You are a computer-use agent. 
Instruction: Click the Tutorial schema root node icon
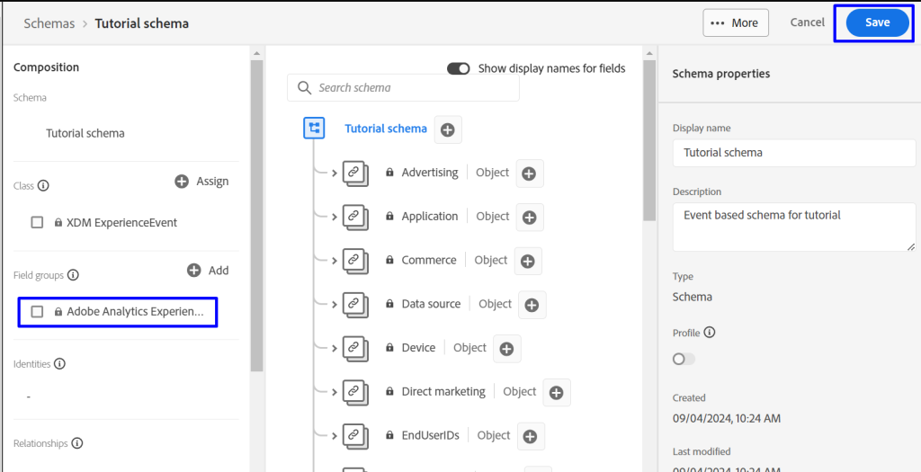coord(314,128)
